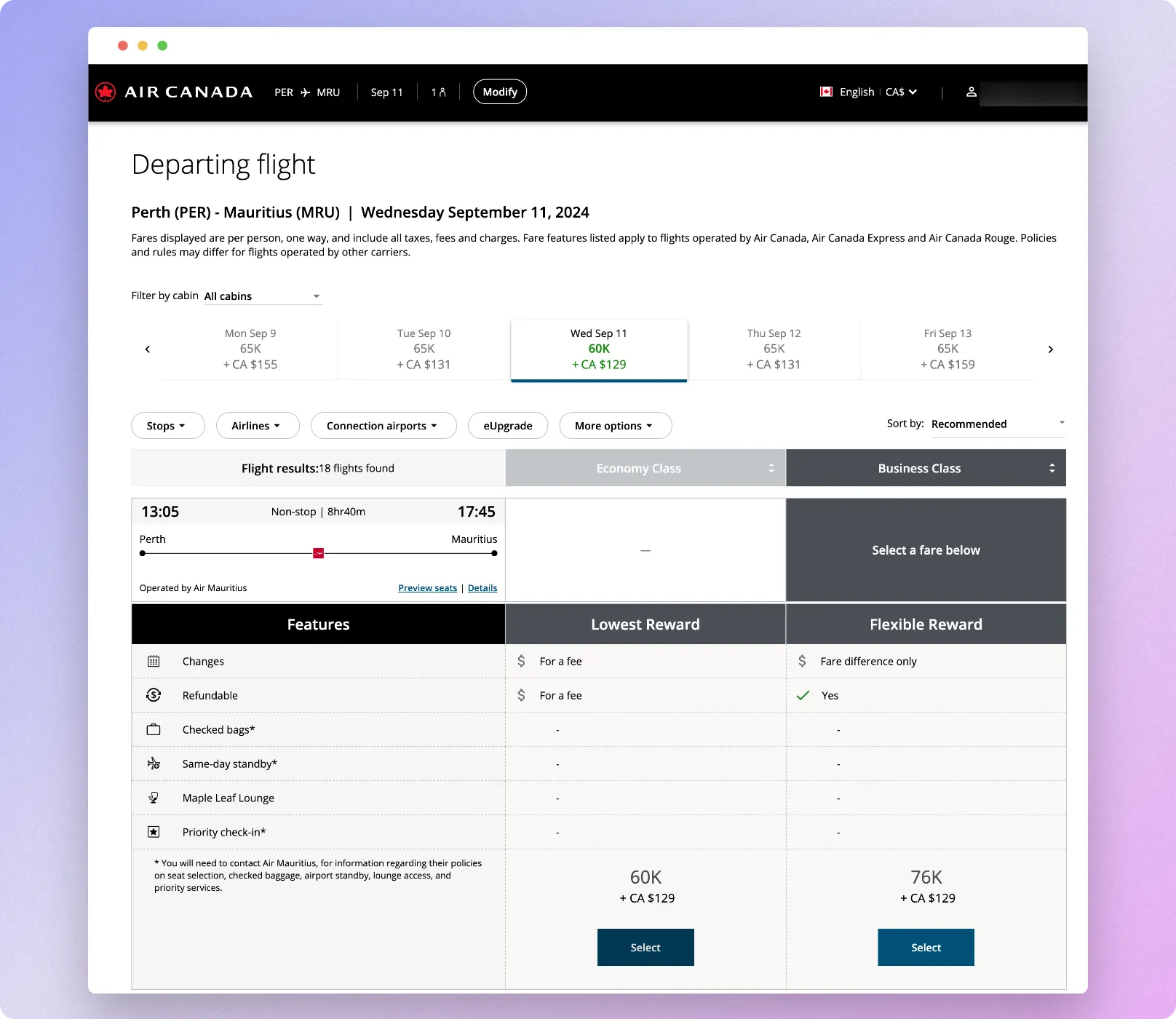This screenshot has height=1019, width=1176.
Task: Open the Sort by Recommended dropdown
Action: click(998, 424)
